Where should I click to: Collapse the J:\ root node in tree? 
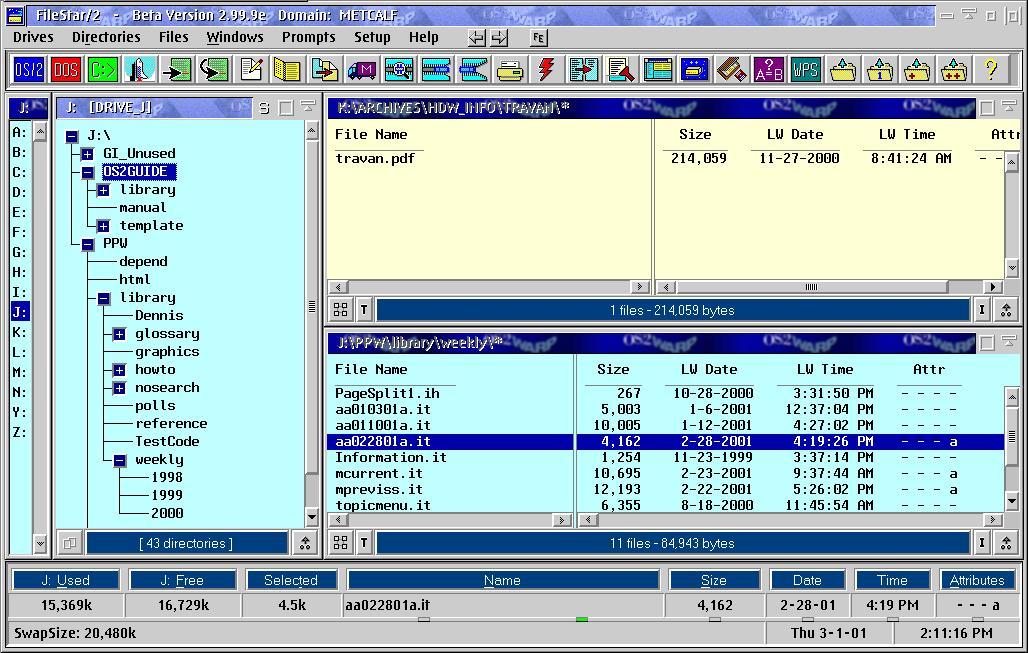(72, 136)
